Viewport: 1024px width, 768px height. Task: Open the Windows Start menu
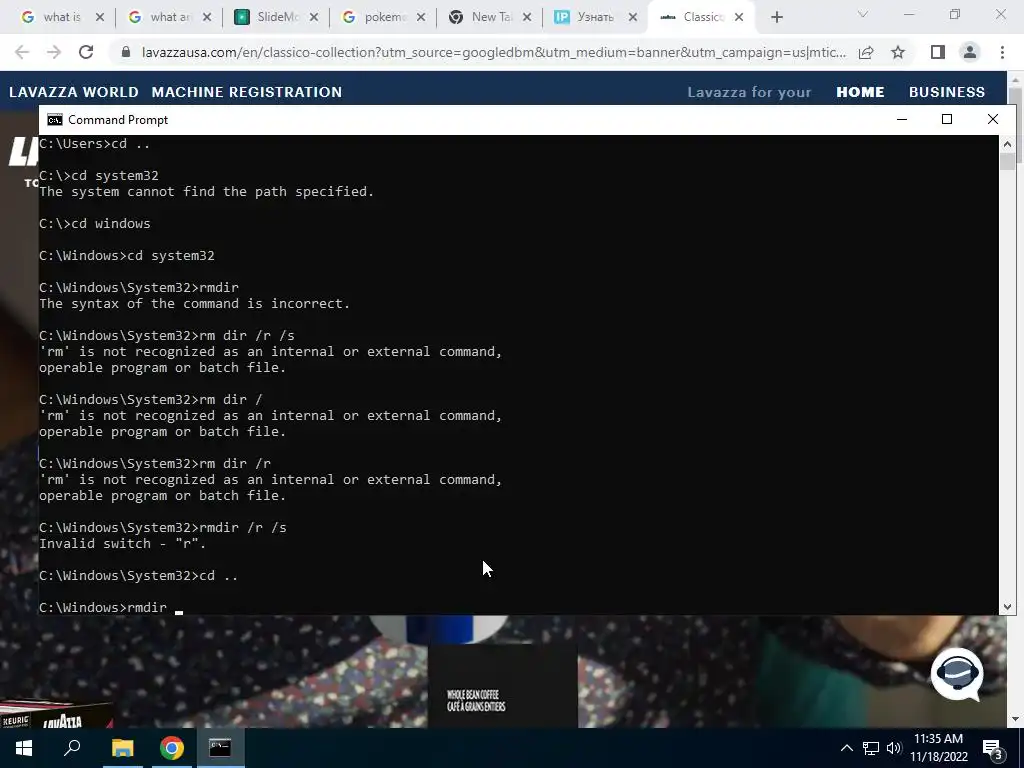click(x=24, y=748)
